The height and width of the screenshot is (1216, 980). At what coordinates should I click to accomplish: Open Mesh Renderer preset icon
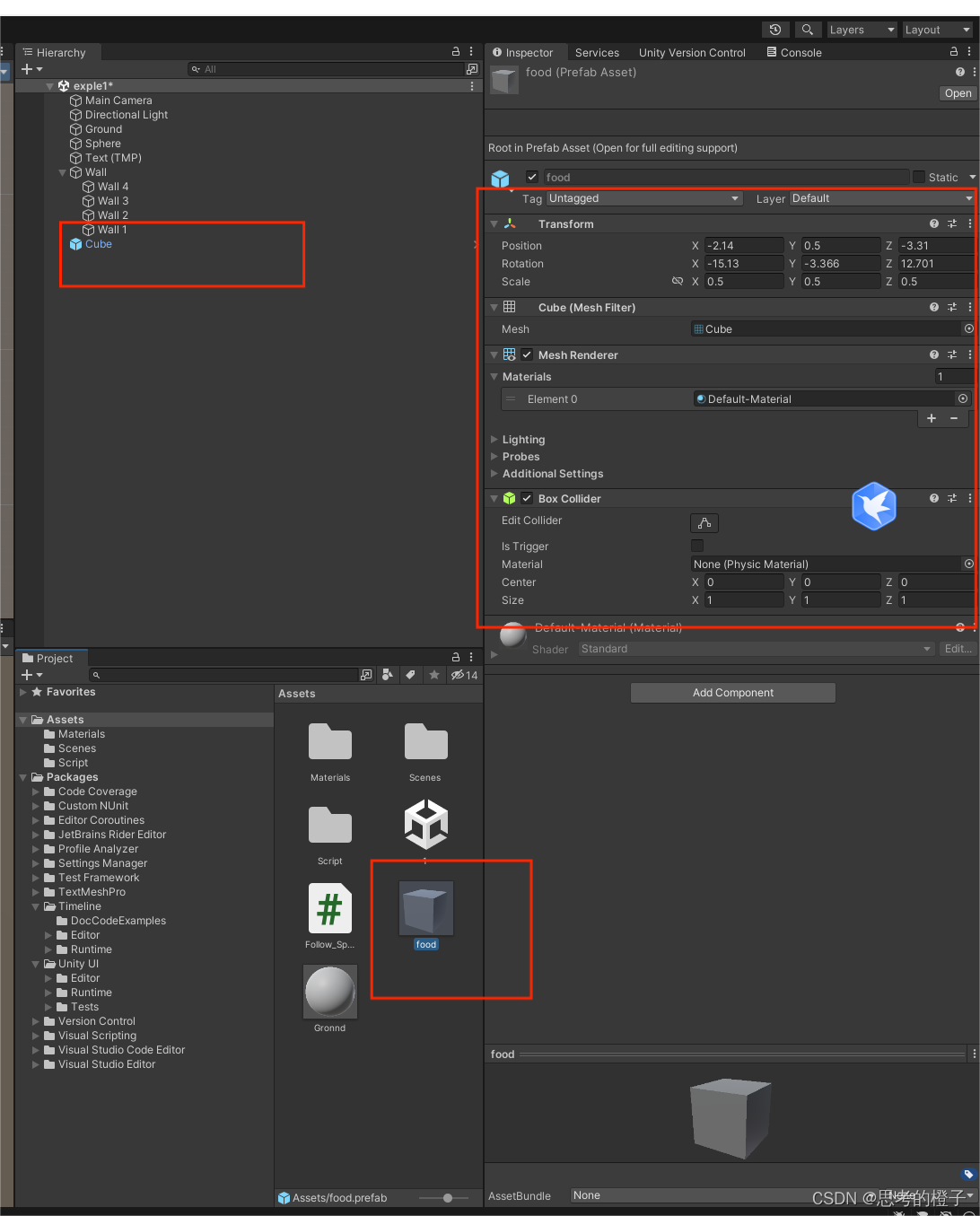(x=952, y=354)
